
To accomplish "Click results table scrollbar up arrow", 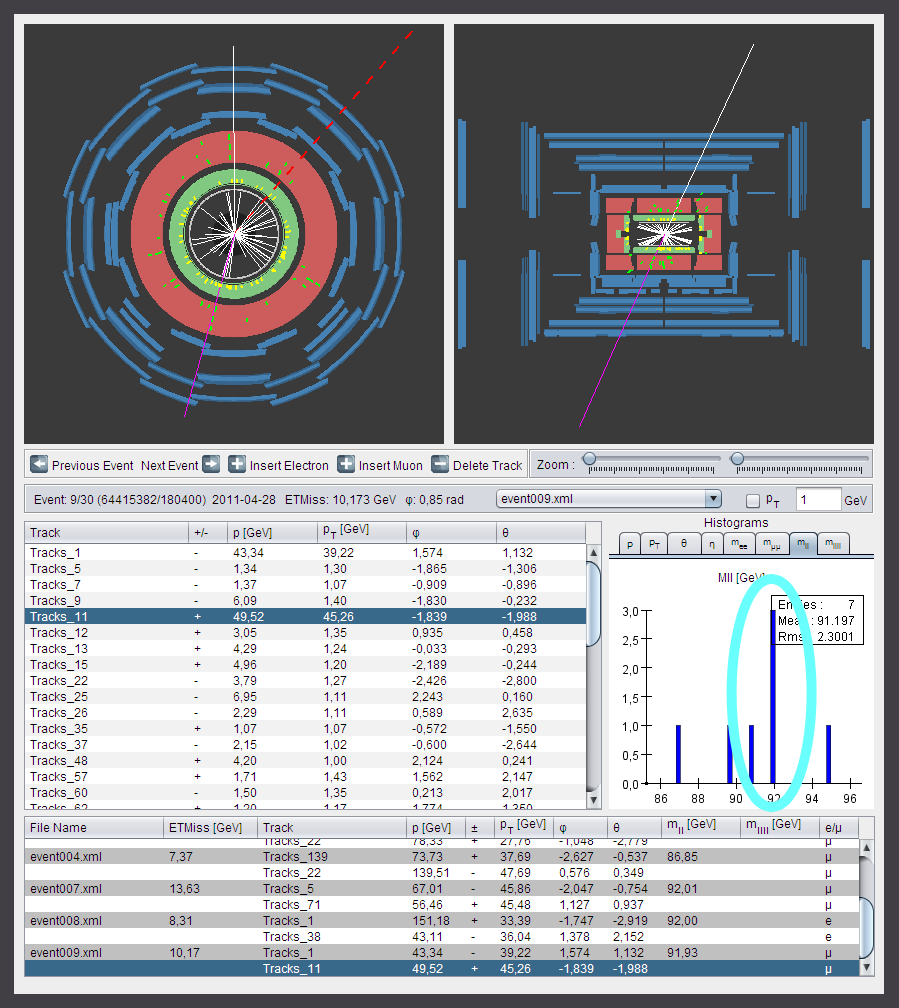I will [866, 847].
